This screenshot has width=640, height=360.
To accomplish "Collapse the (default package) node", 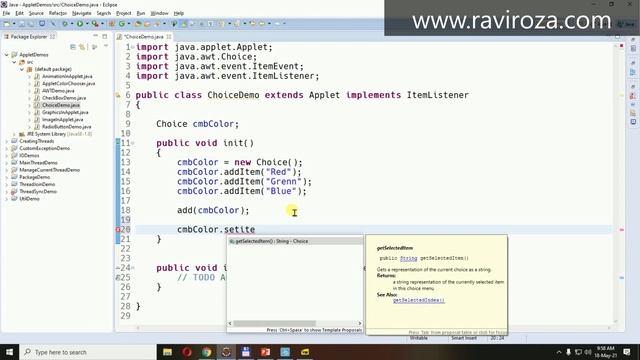I will click(22, 69).
